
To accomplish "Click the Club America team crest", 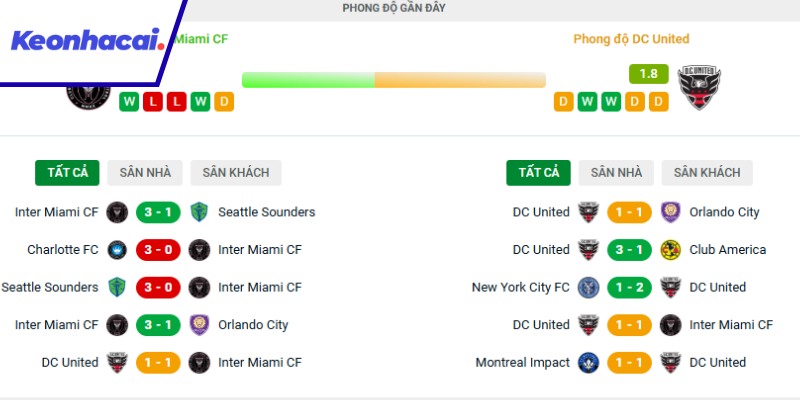I will click(670, 250).
